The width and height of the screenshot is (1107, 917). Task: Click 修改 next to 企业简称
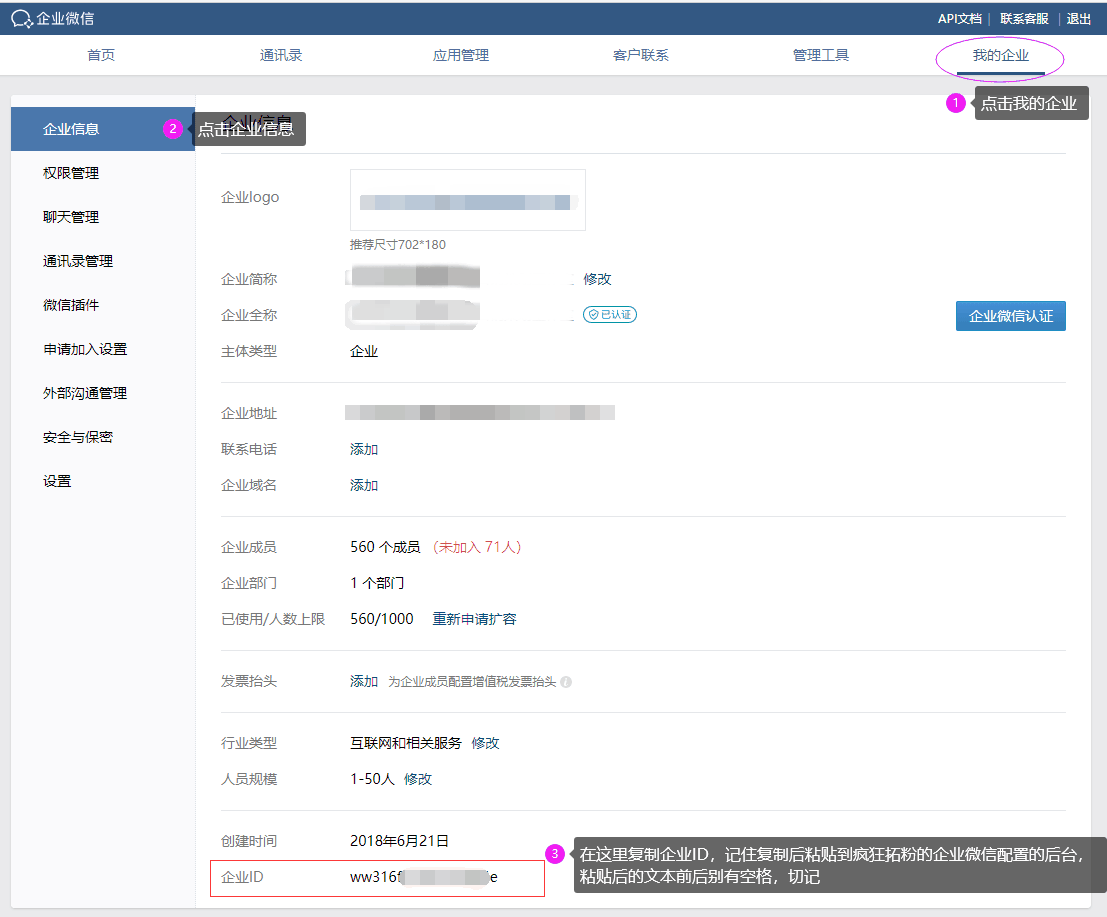coord(597,280)
